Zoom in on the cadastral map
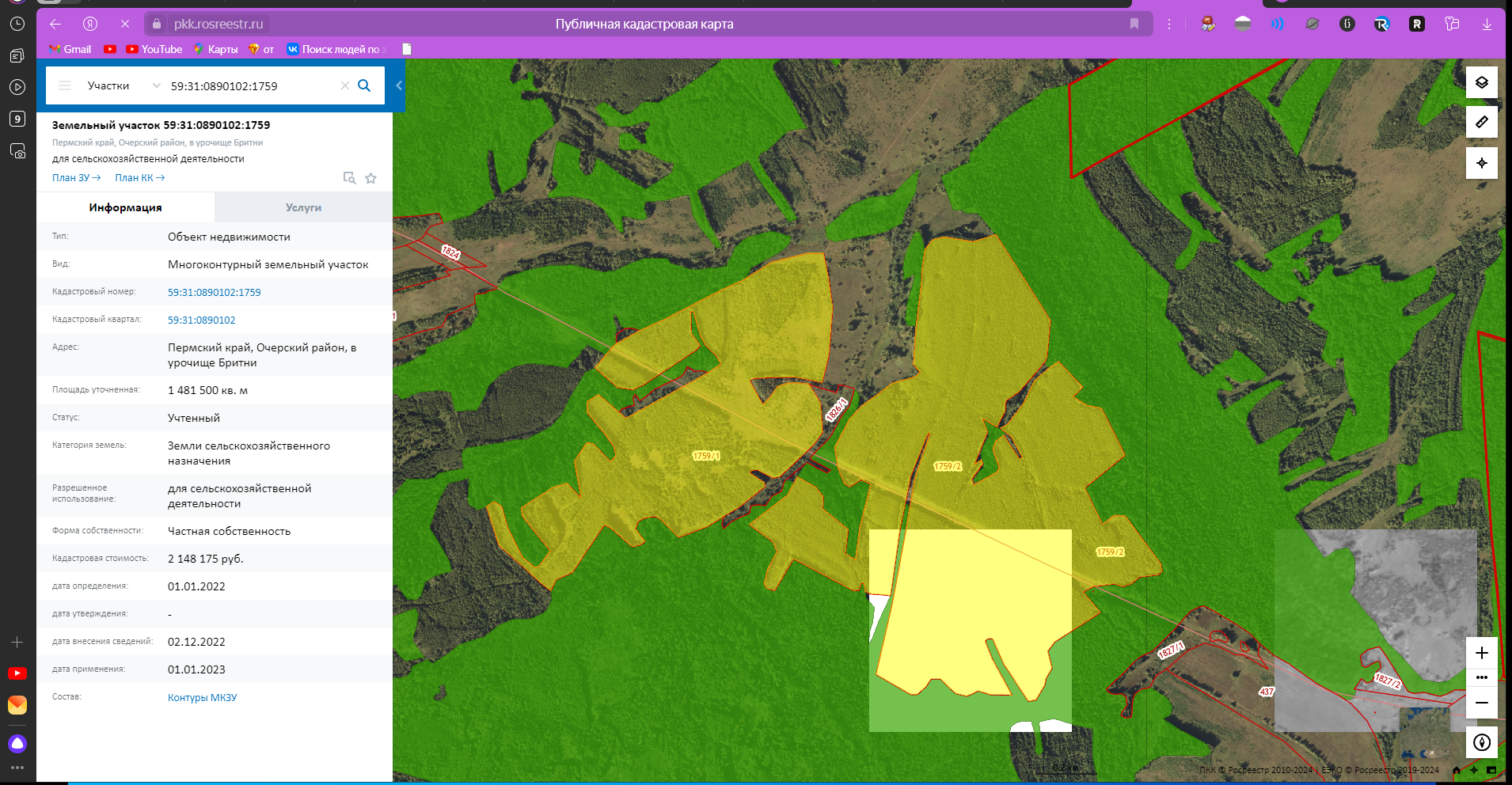1512x785 pixels. [1482, 653]
